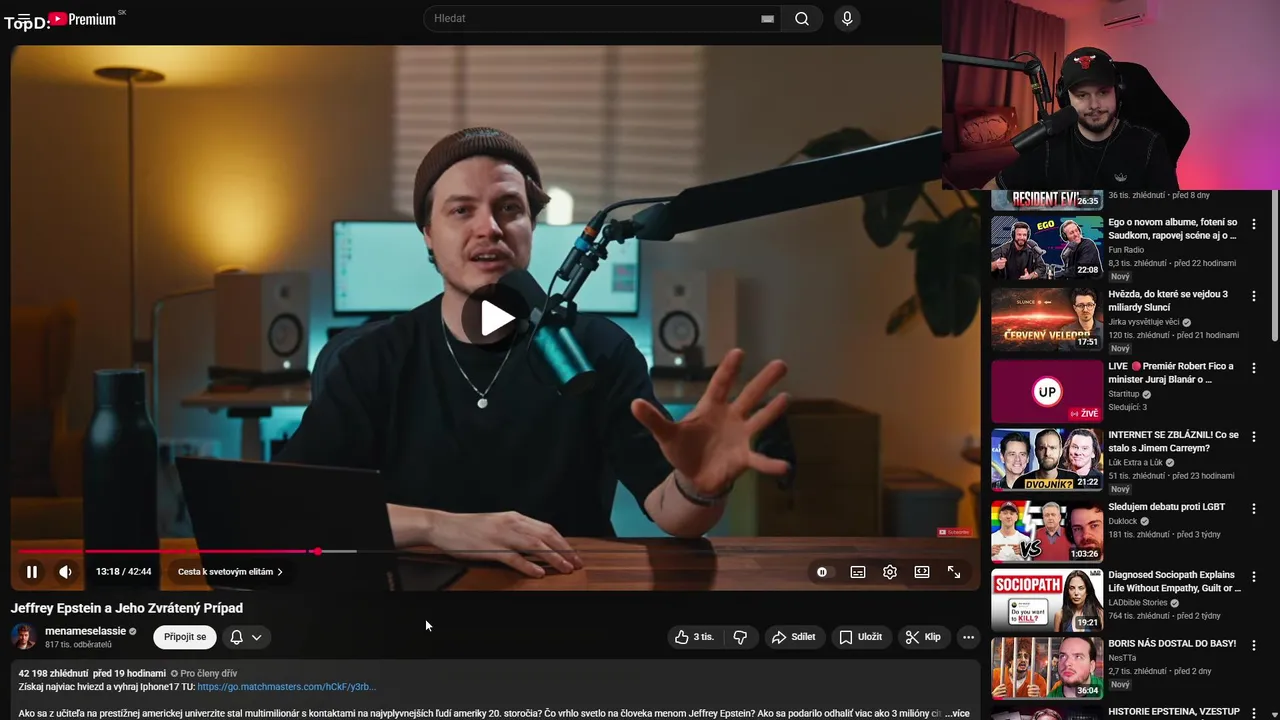Screen dimensions: 1280x720
Task: Open options menu for Hvězda video
Action: pos(1254,297)
